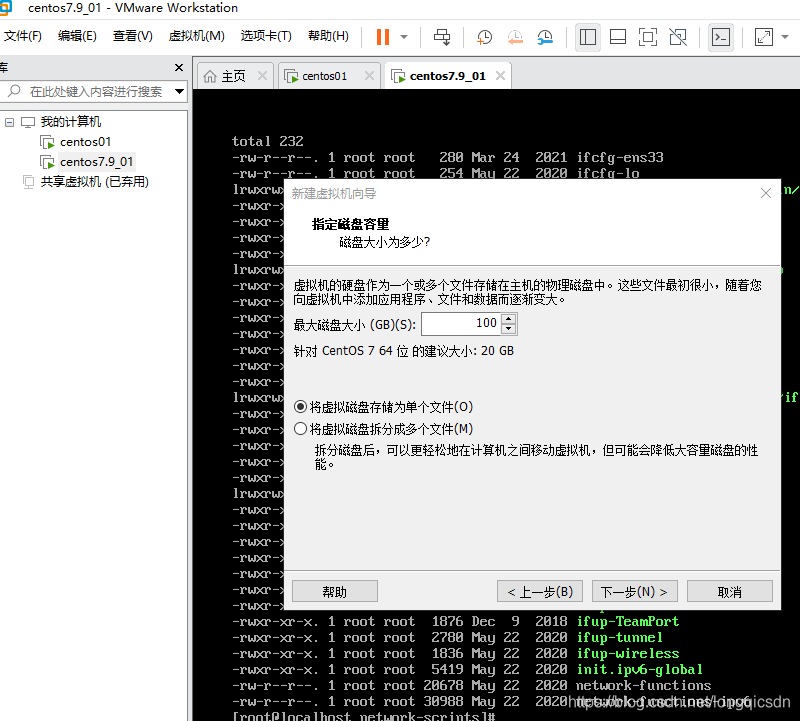Screen dimensions: 800x721
Task: Click the 取消 cancel button
Action: coord(730,591)
